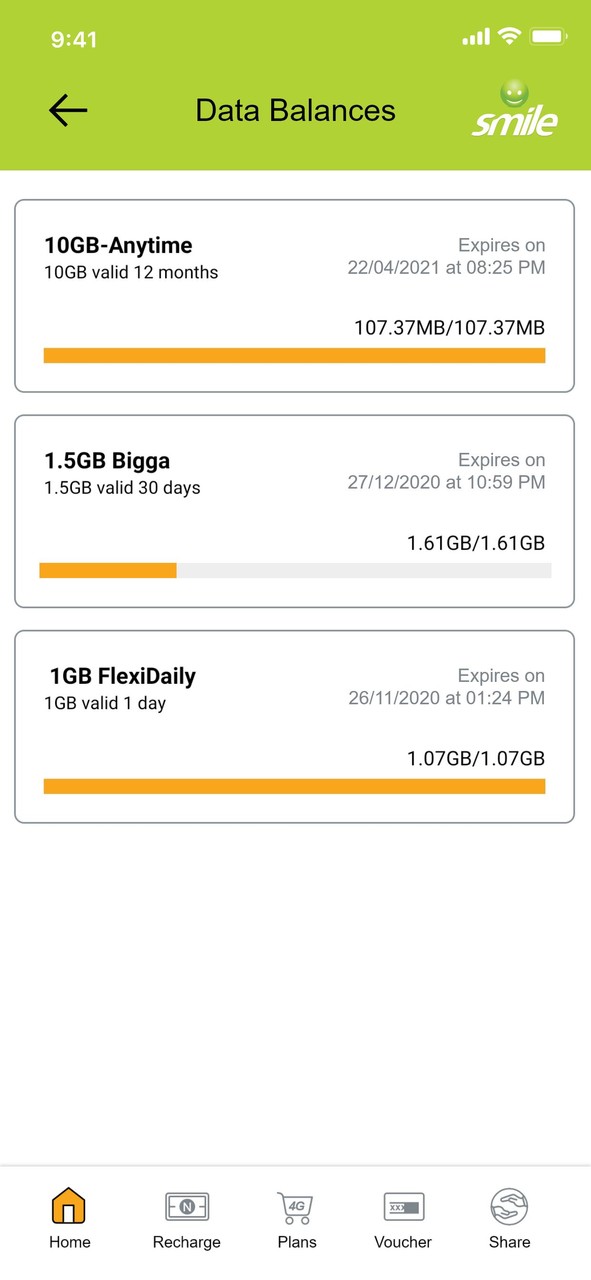Click the 10GB-Anytime orange usage bar
The height and width of the screenshot is (1280, 591).
coord(295,355)
